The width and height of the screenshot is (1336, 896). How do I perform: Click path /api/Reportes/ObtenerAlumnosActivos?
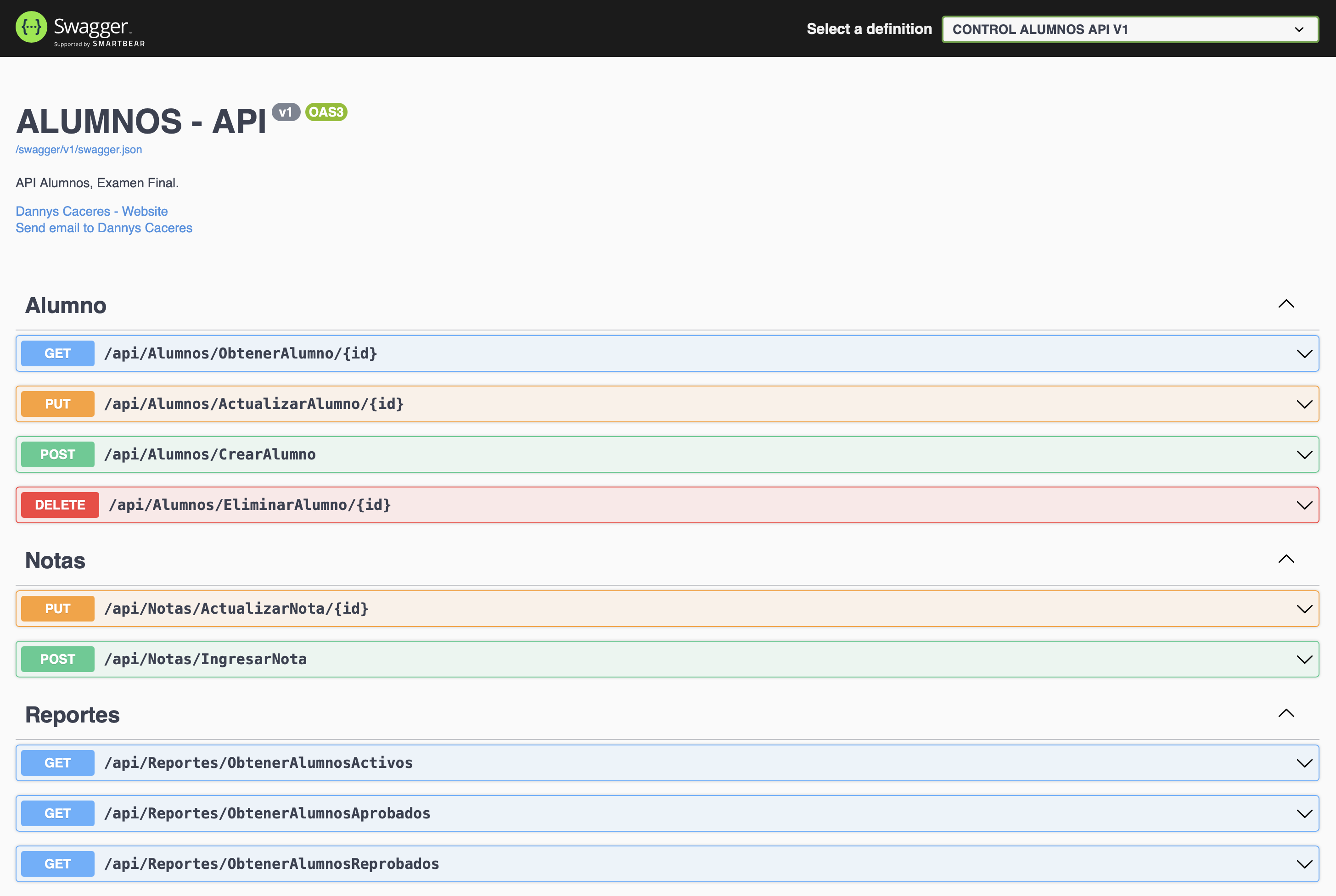258,763
